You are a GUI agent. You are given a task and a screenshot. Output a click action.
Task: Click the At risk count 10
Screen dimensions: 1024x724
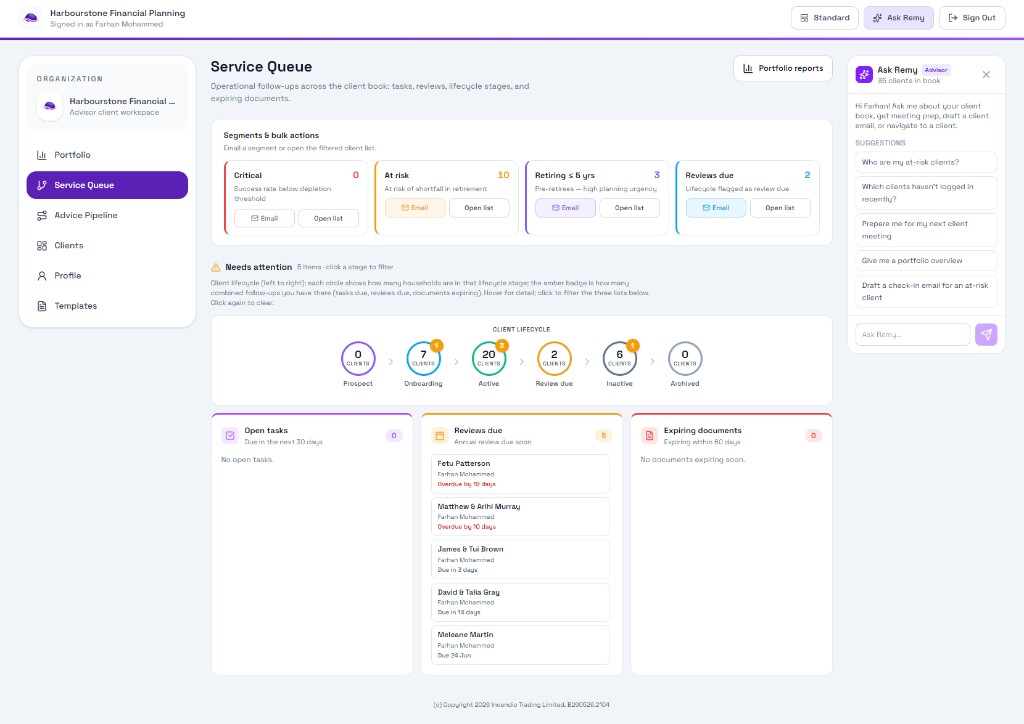point(504,175)
